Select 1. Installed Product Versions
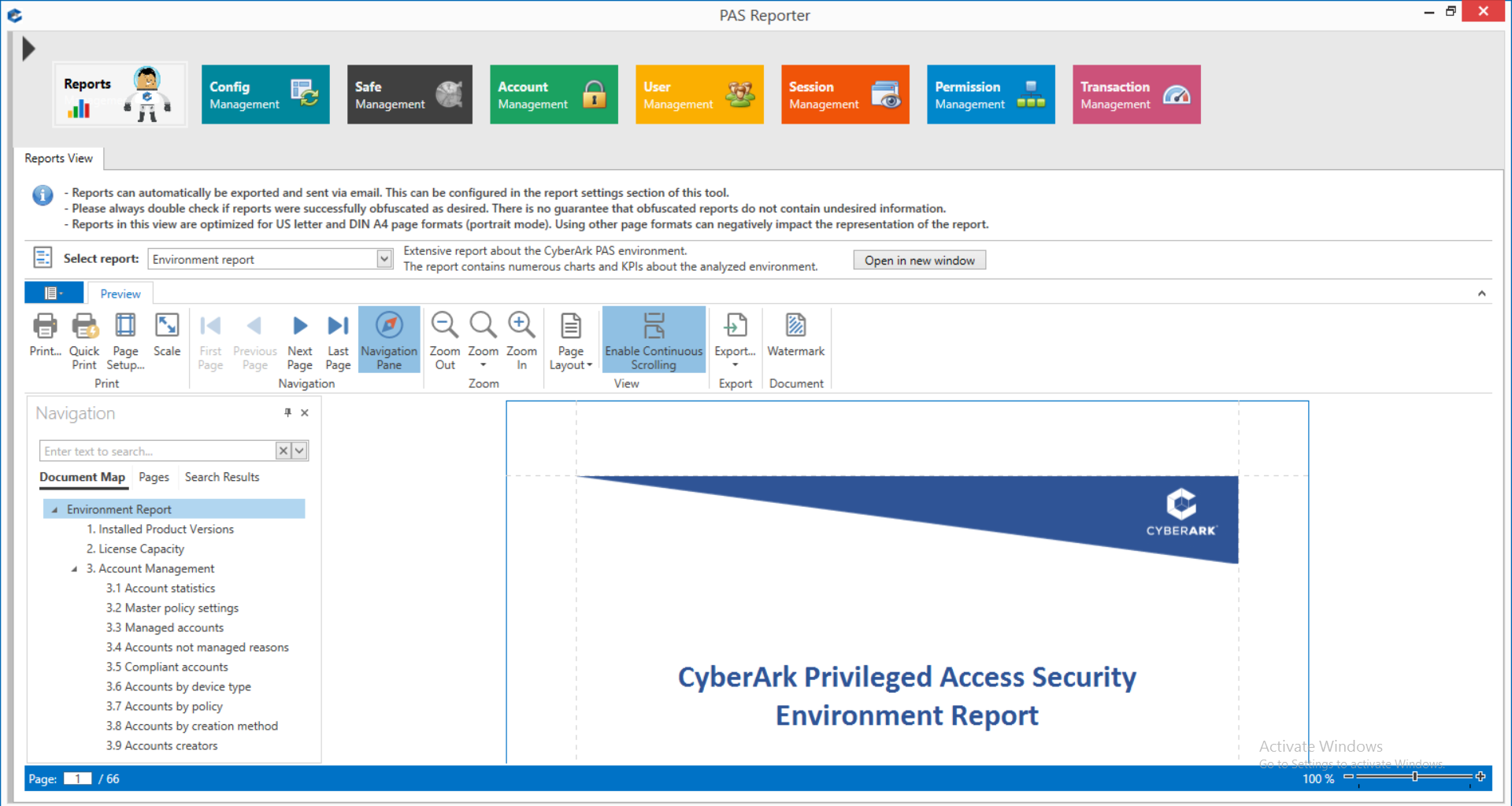Image resolution: width=1512 pixels, height=806 pixels. [x=160, y=529]
